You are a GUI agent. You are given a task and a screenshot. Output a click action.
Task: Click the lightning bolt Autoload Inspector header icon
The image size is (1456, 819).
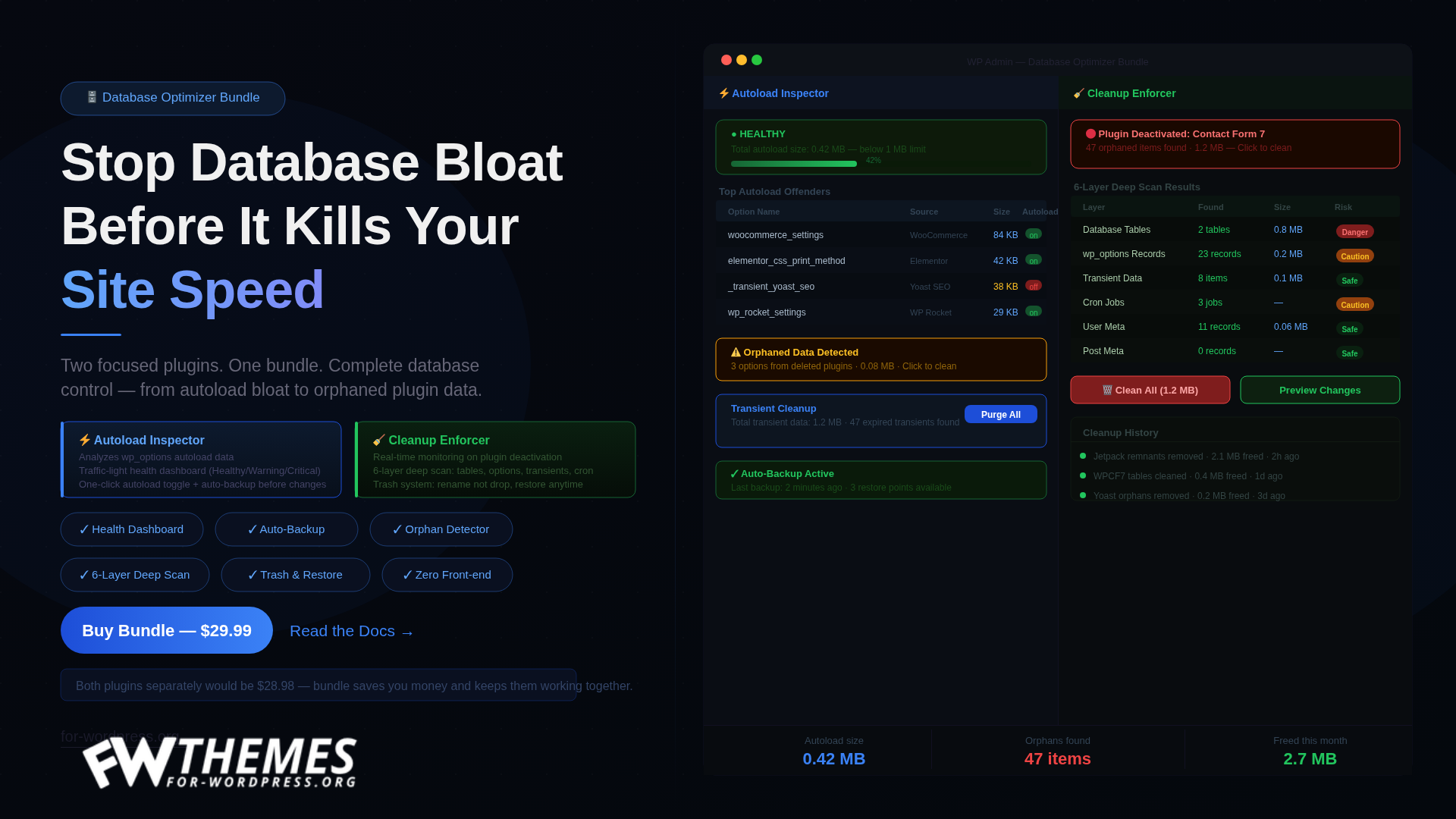click(x=724, y=93)
